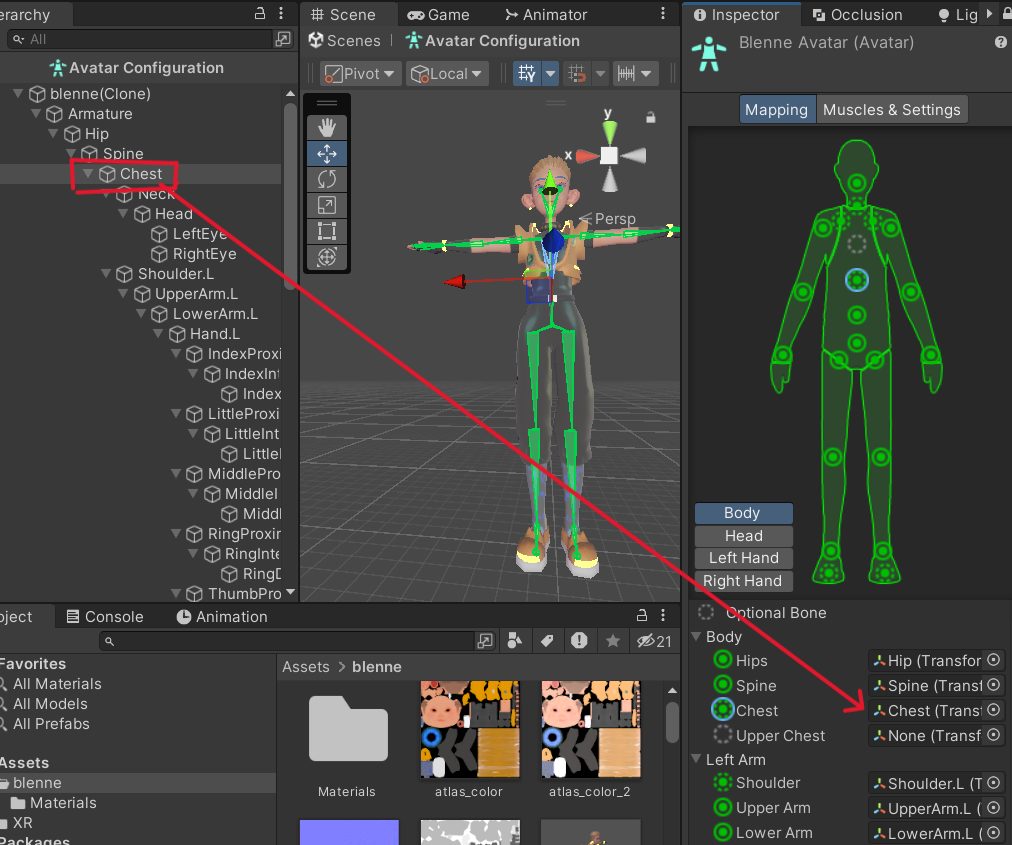Click the Favorites star icon in Project

(613, 641)
